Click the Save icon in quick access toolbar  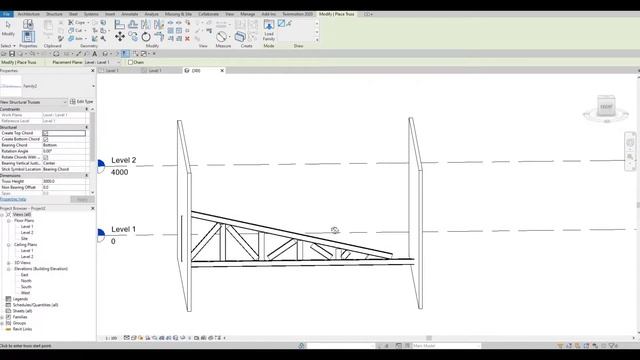coord(12,54)
